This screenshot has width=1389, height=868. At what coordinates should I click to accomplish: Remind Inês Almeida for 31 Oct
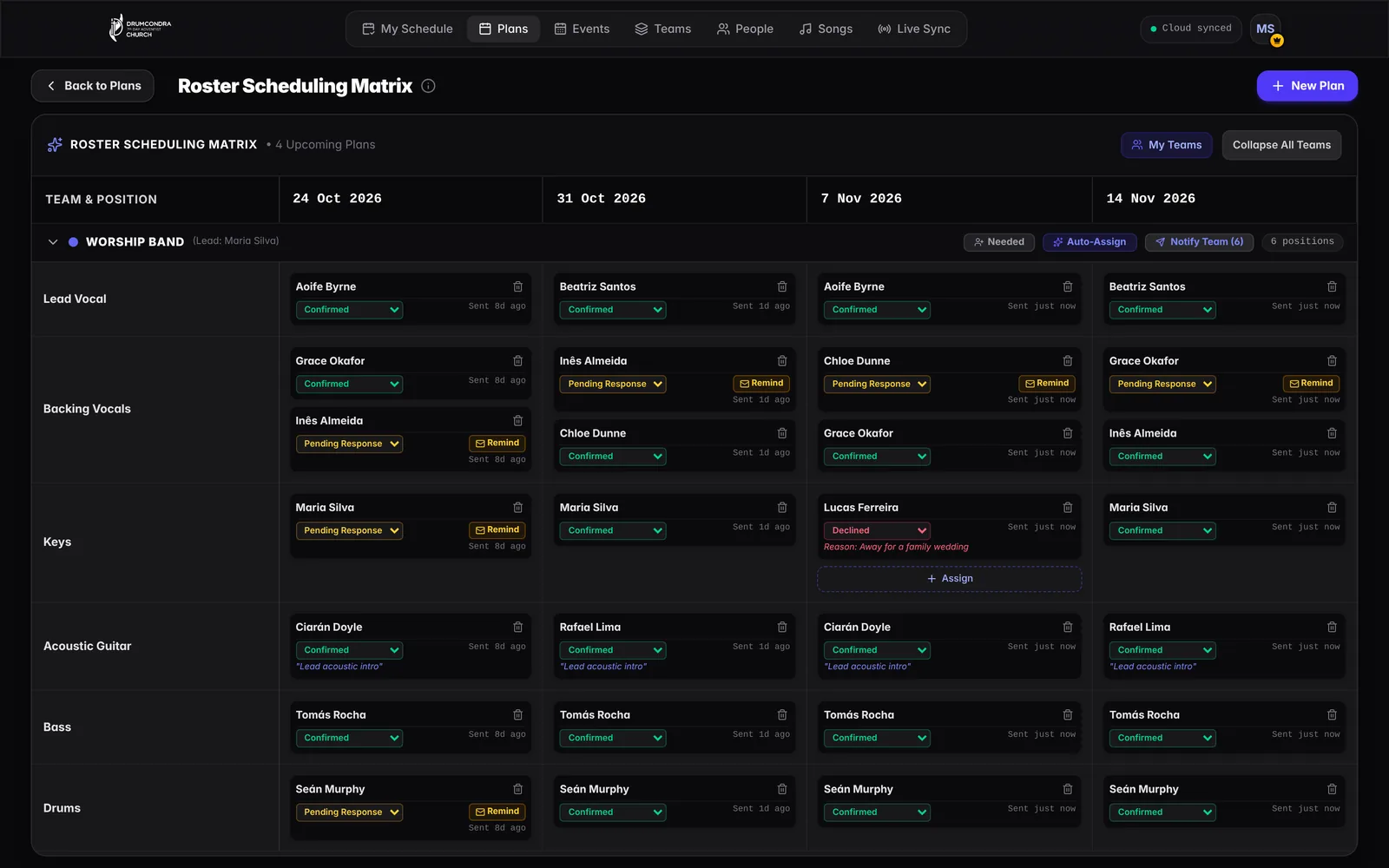point(761,384)
